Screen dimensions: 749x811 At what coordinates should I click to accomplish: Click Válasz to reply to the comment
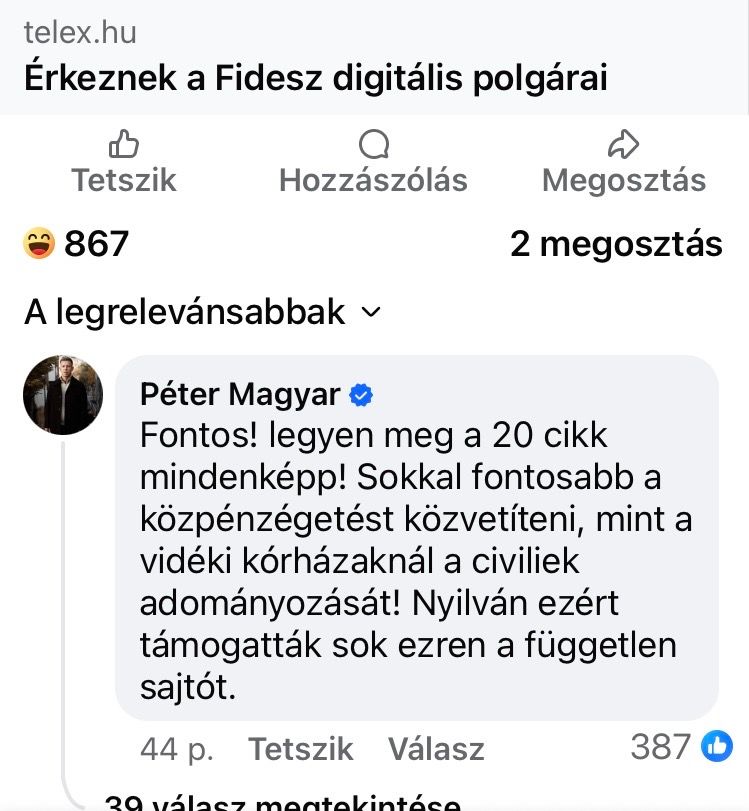point(436,749)
